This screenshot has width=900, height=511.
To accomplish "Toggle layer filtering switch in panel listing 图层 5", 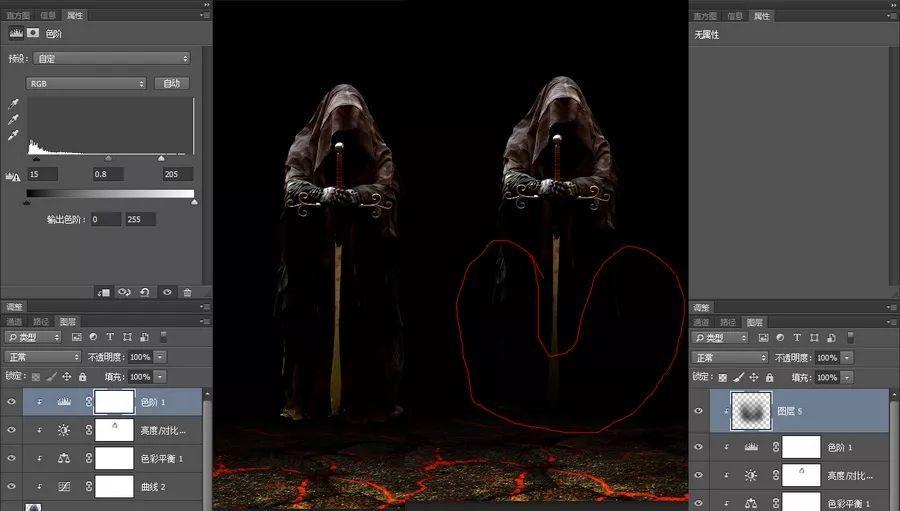I will tap(850, 337).
